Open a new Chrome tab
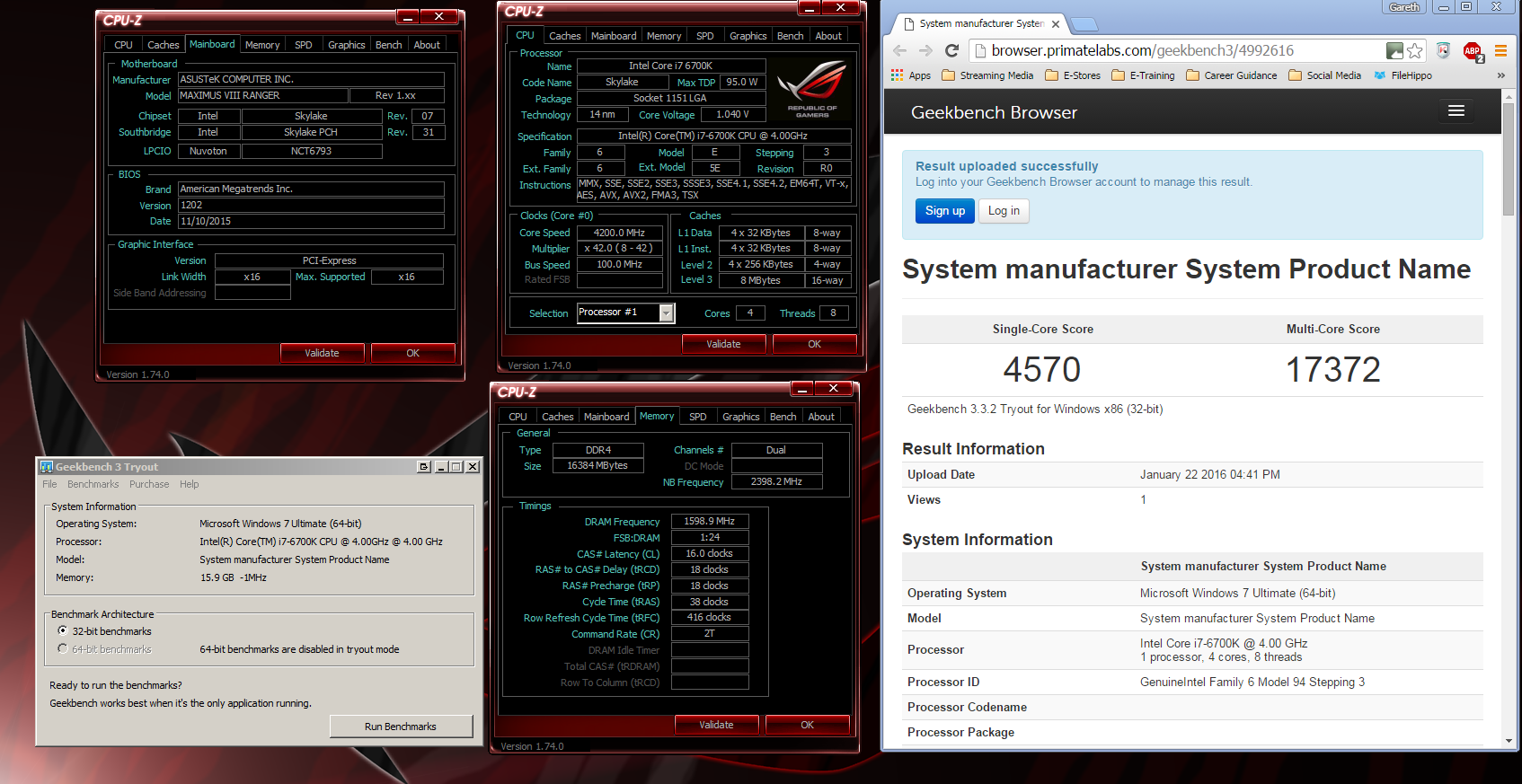 (x=1084, y=24)
